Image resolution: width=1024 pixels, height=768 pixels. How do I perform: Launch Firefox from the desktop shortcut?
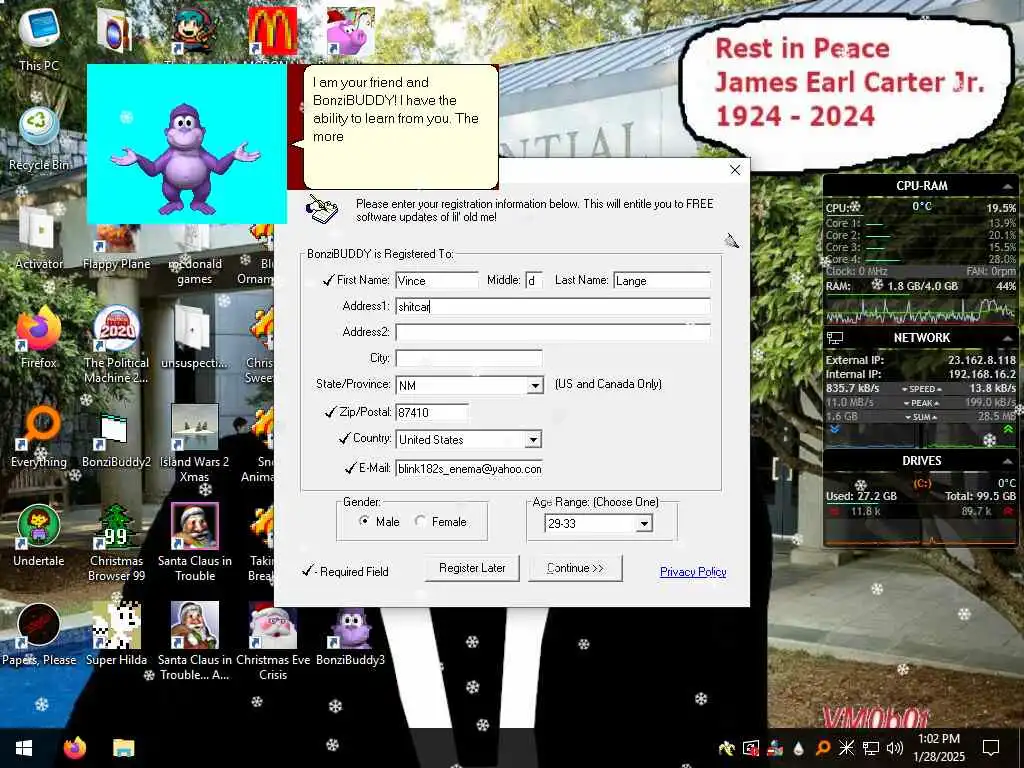coord(39,337)
